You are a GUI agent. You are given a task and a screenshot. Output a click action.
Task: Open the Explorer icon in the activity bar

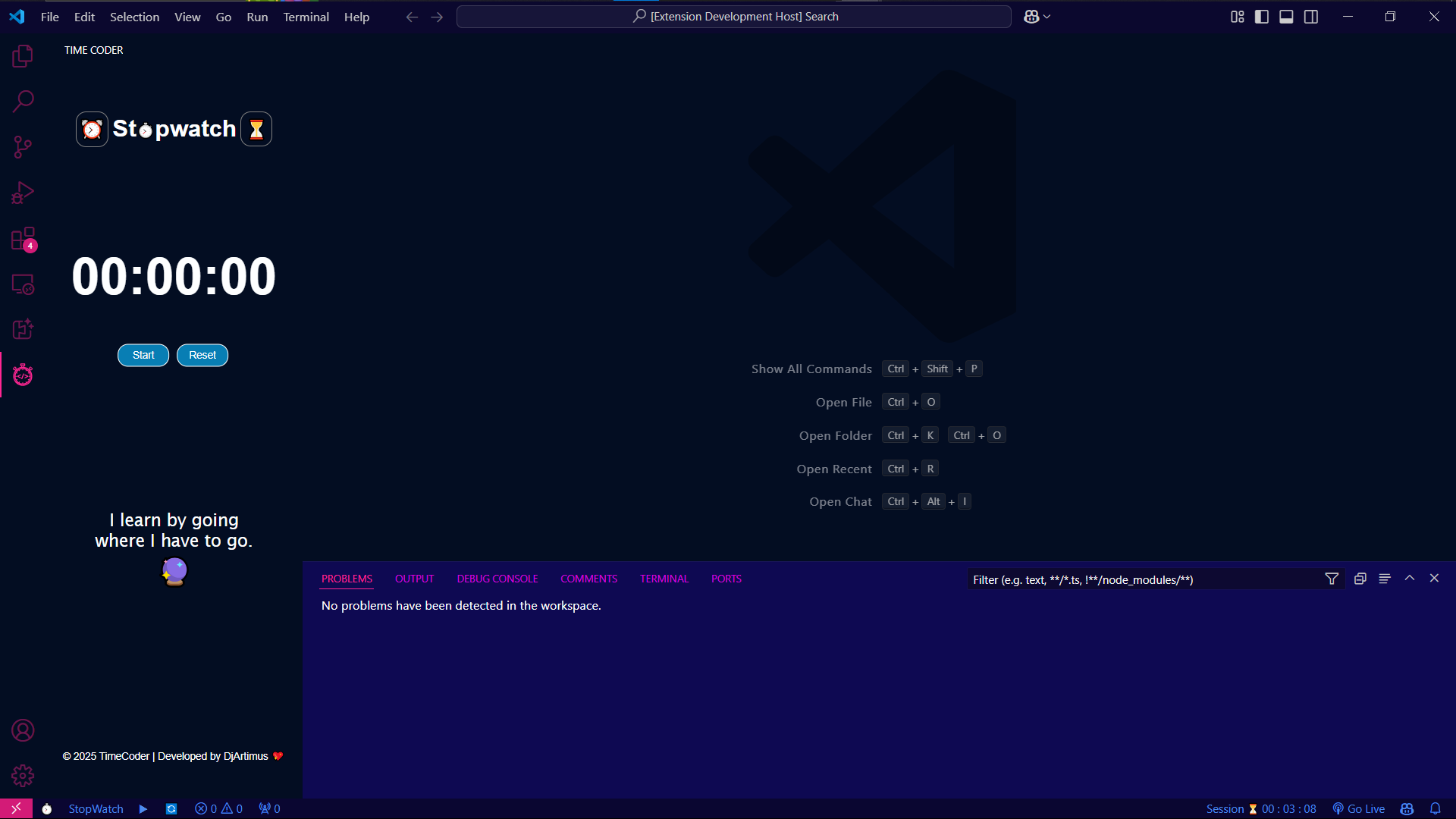(x=23, y=55)
